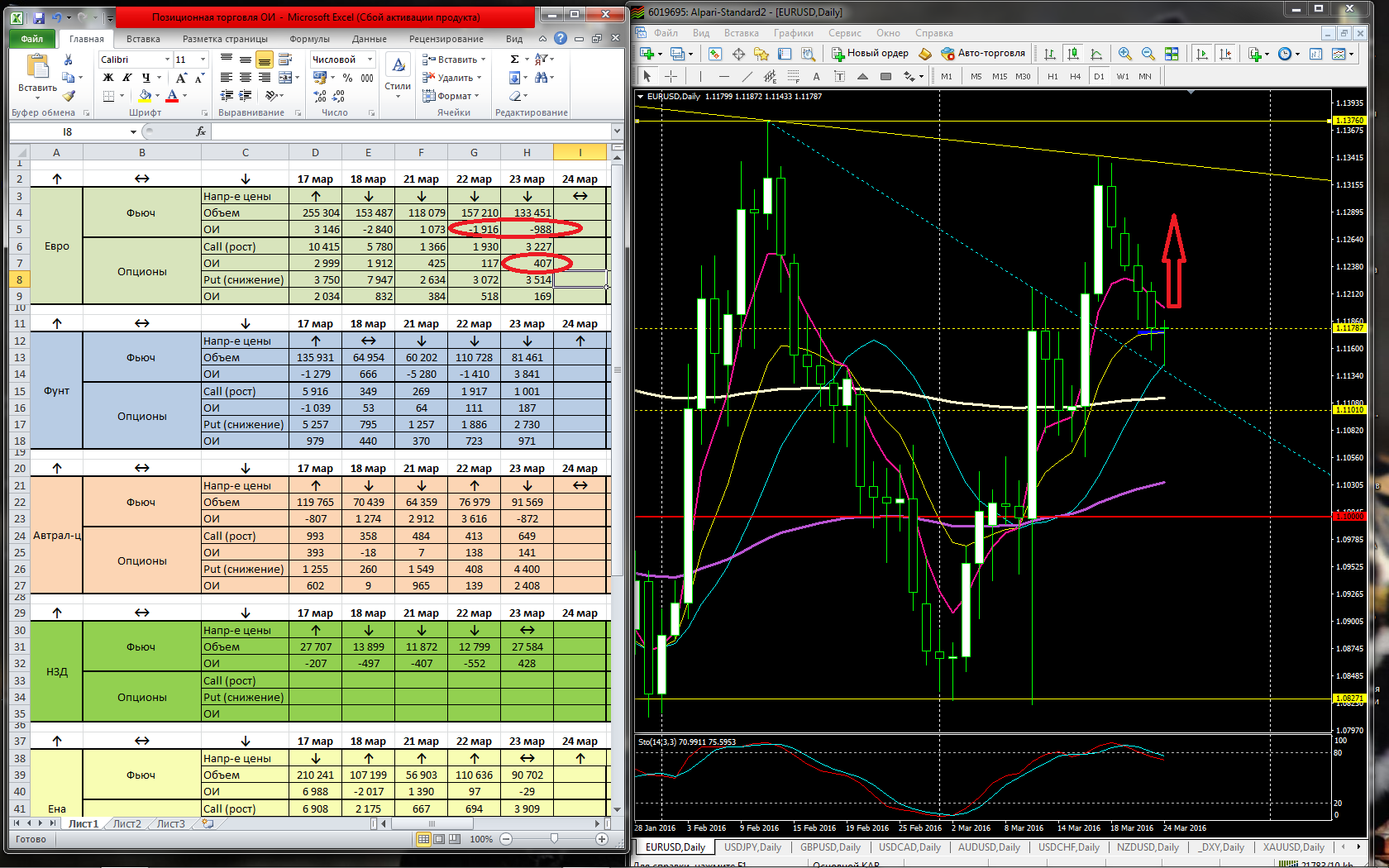Click the Format Painter brush in Excel
Screen dimensions: 1389x868
(x=68, y=96)
